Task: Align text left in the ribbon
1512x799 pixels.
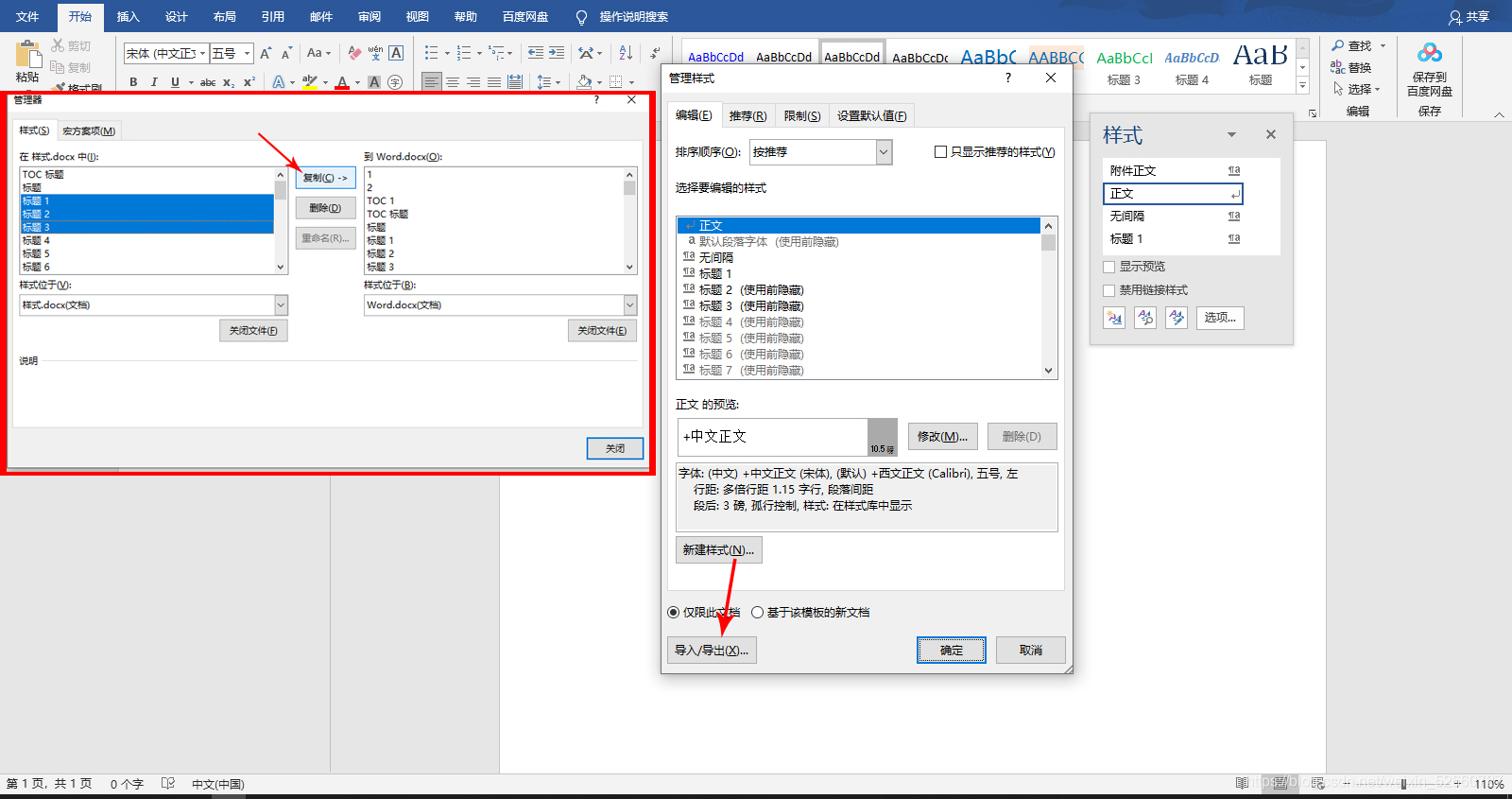Action: [432, 82]
